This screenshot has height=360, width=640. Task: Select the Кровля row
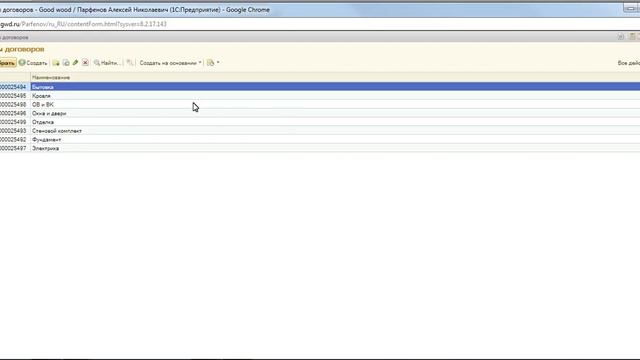(335, 96)
